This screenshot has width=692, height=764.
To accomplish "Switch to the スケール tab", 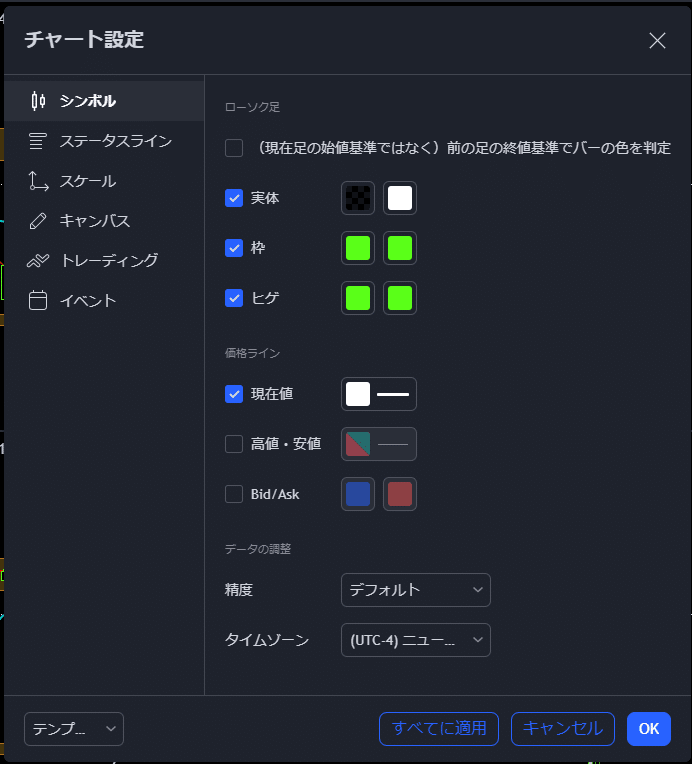I will [104, 181].
